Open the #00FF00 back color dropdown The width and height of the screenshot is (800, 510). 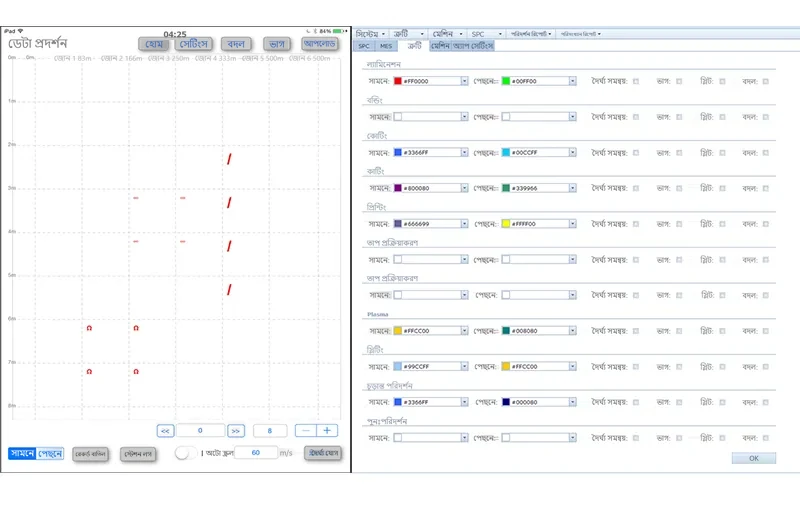click(x=572, y=81)
